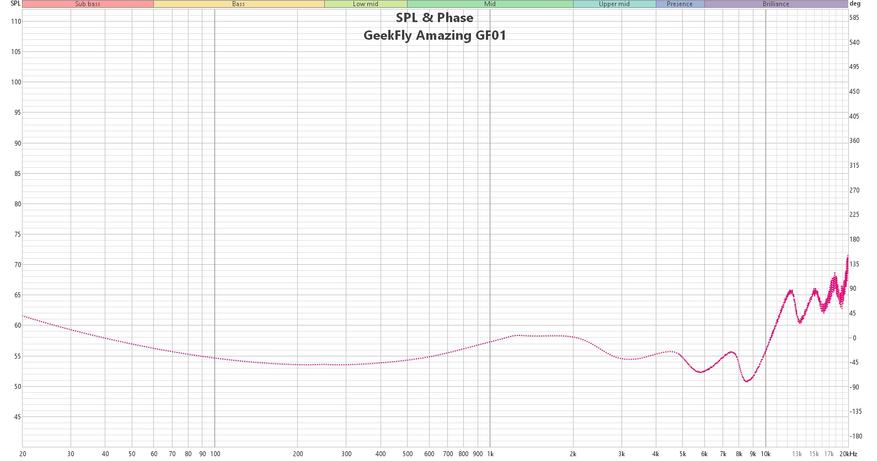Image resolution: width=877 pixels, height=461 pixels.
Task: Click the GeekFly Amazing GF01 subtitle
Action: pos(435,35)
